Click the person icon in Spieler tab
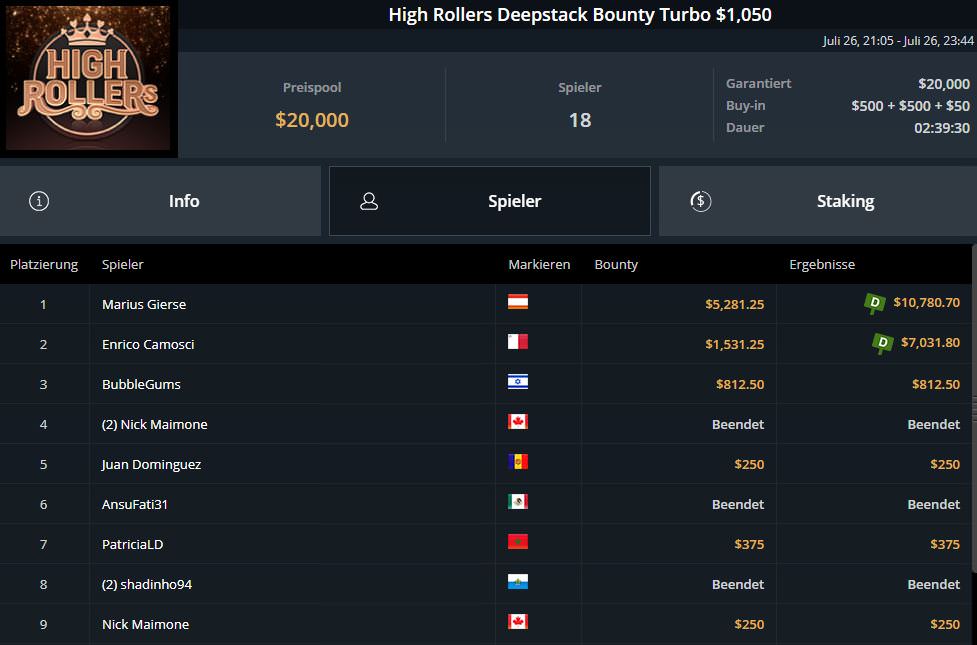Viewport: 977px width, 645px height. pos(369,201)
